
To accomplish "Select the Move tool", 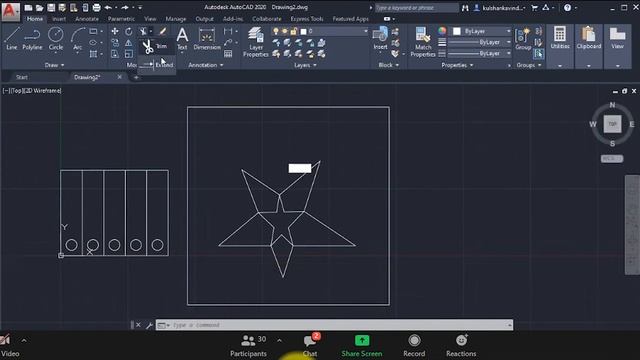I will click(115, 31).
